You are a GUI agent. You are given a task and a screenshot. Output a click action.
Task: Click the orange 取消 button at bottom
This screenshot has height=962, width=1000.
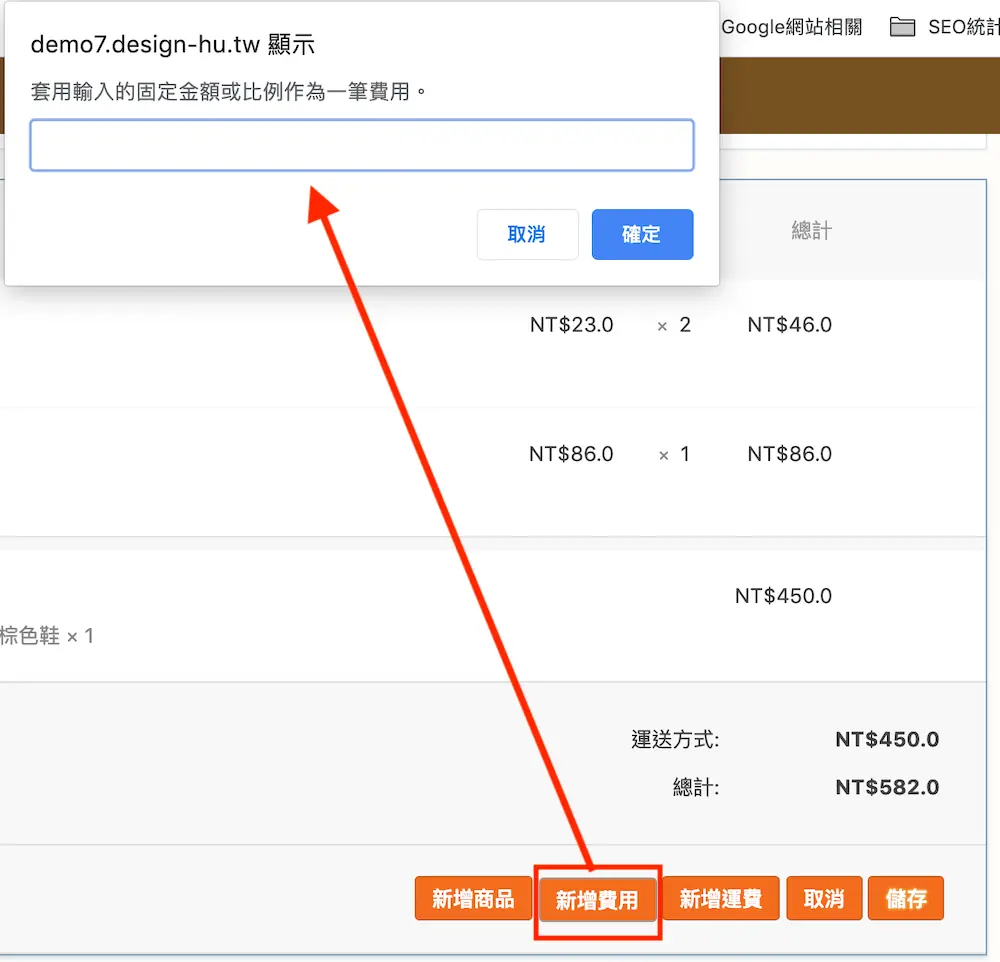[824, 898]
